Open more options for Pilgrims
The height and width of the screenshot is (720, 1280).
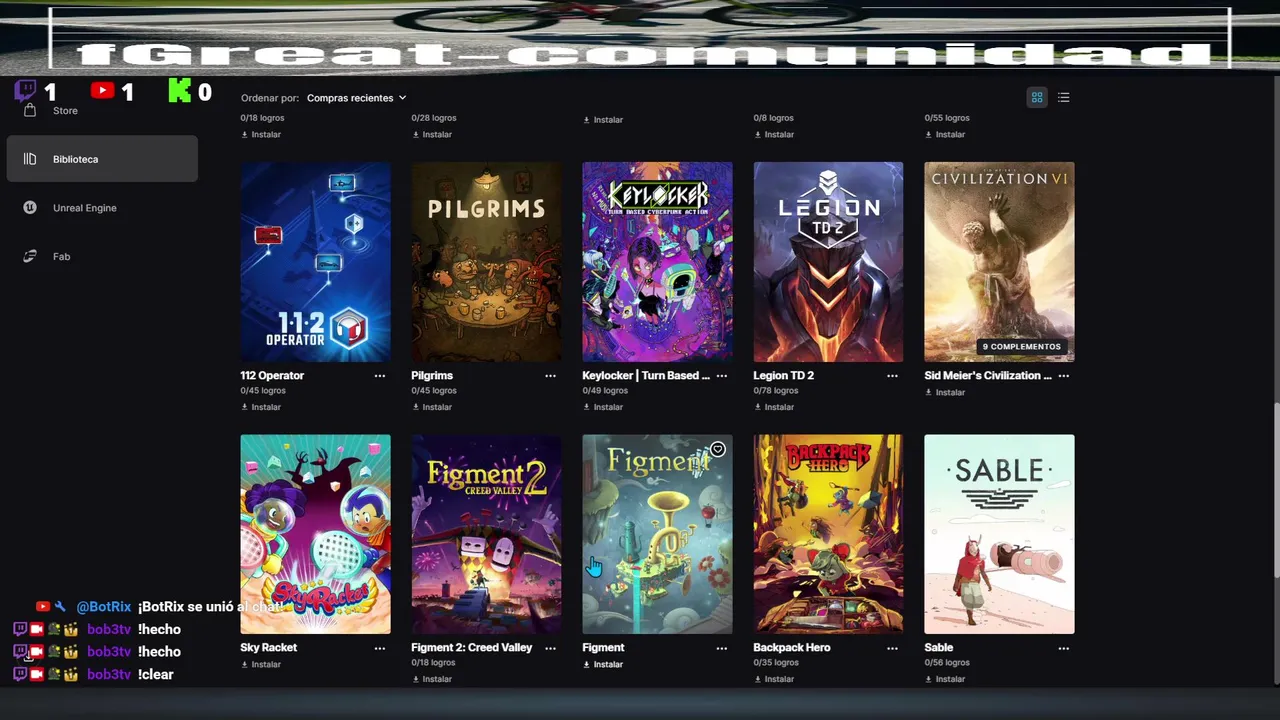click(550, 376)
